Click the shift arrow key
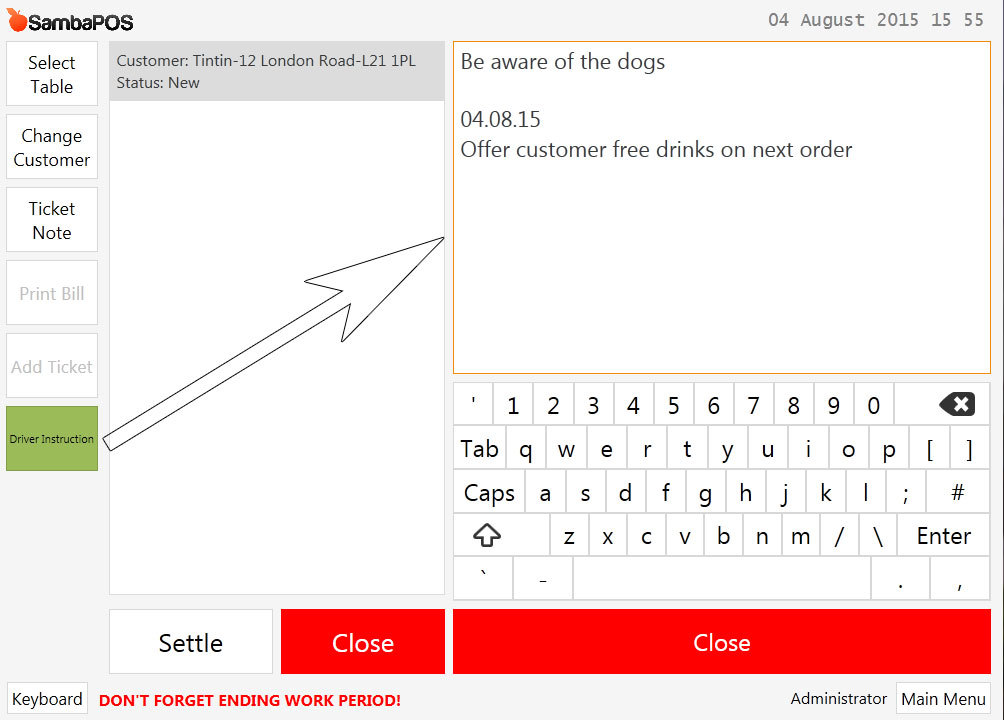This screenshot has height=720, width=1004. [x=501, y=535]
